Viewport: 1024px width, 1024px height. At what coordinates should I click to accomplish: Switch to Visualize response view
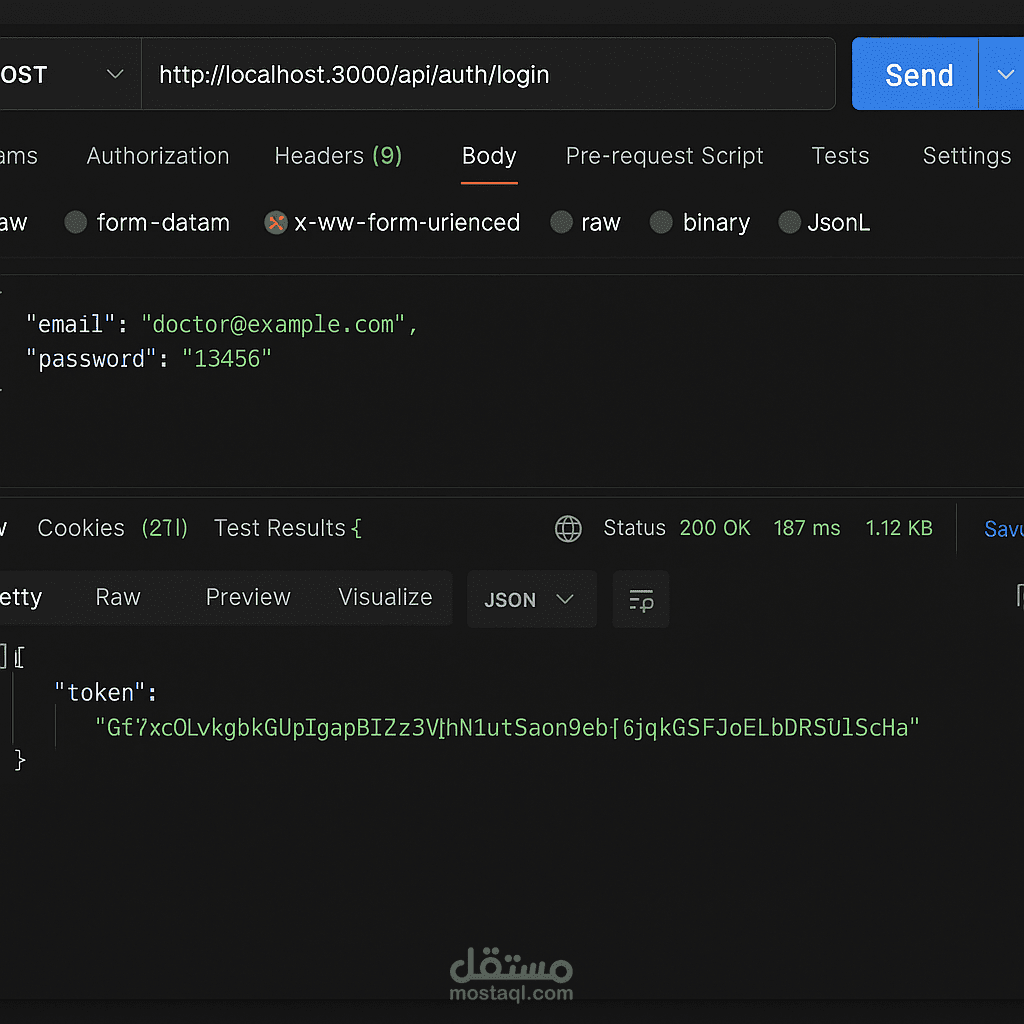pos(385,597)
